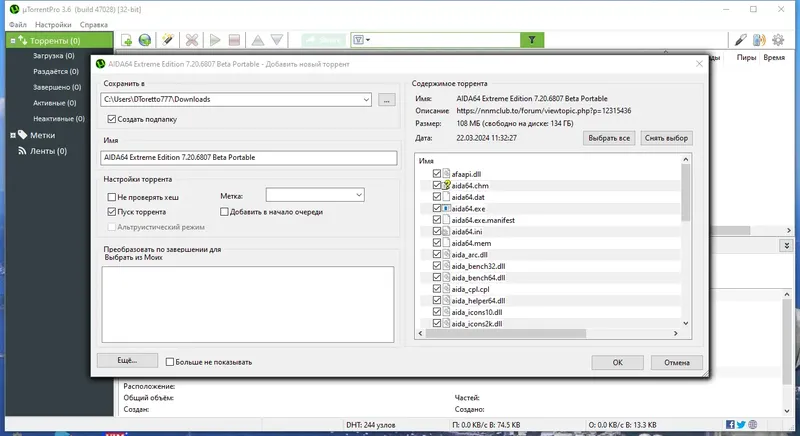Image resolution: width=800 pixels, height=436 pixels.
Task: Click the browse folder ellipsis button
Action: (387, 100)
